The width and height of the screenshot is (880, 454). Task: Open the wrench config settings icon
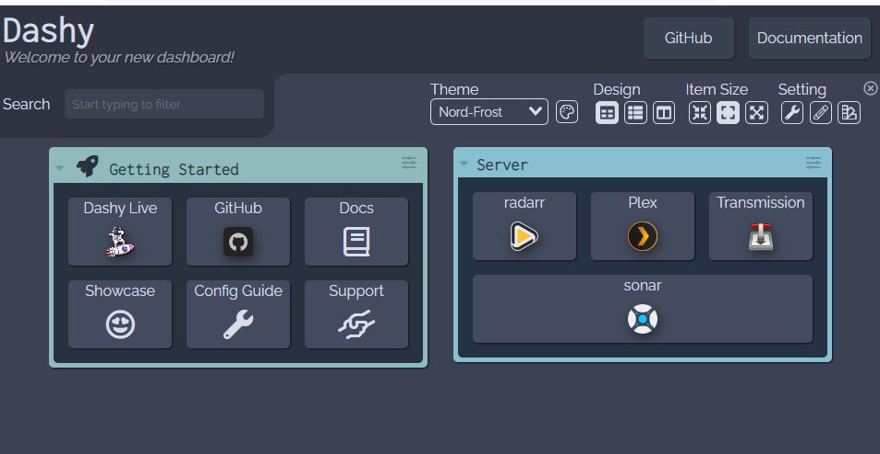click(792, 113)
